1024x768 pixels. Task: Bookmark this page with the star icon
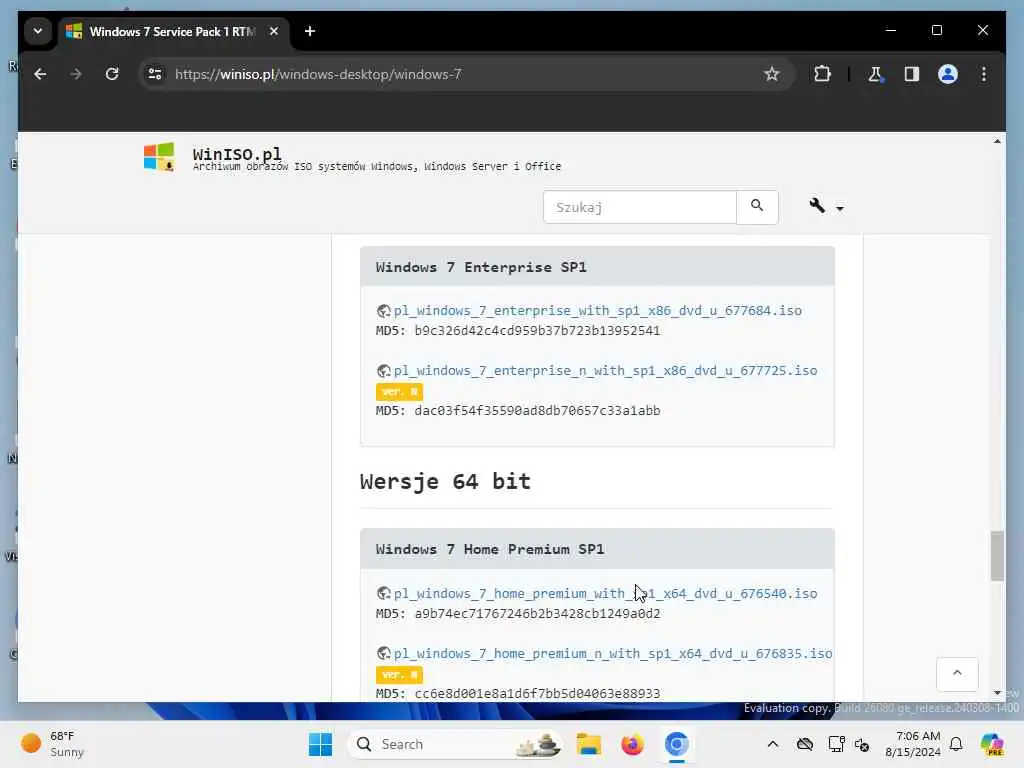pos(771,74)
